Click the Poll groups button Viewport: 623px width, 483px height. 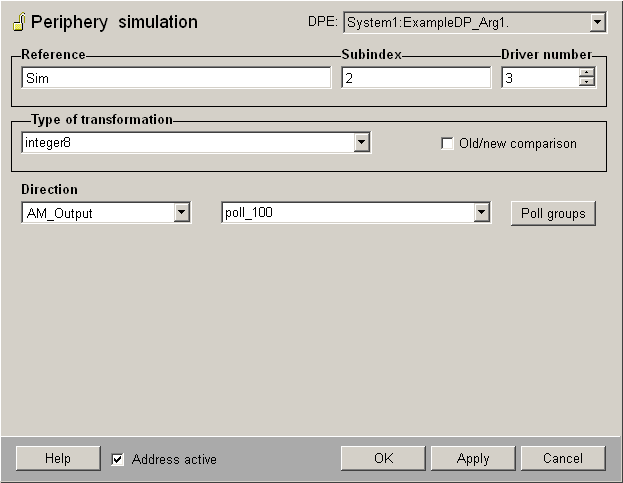[553, 213]
